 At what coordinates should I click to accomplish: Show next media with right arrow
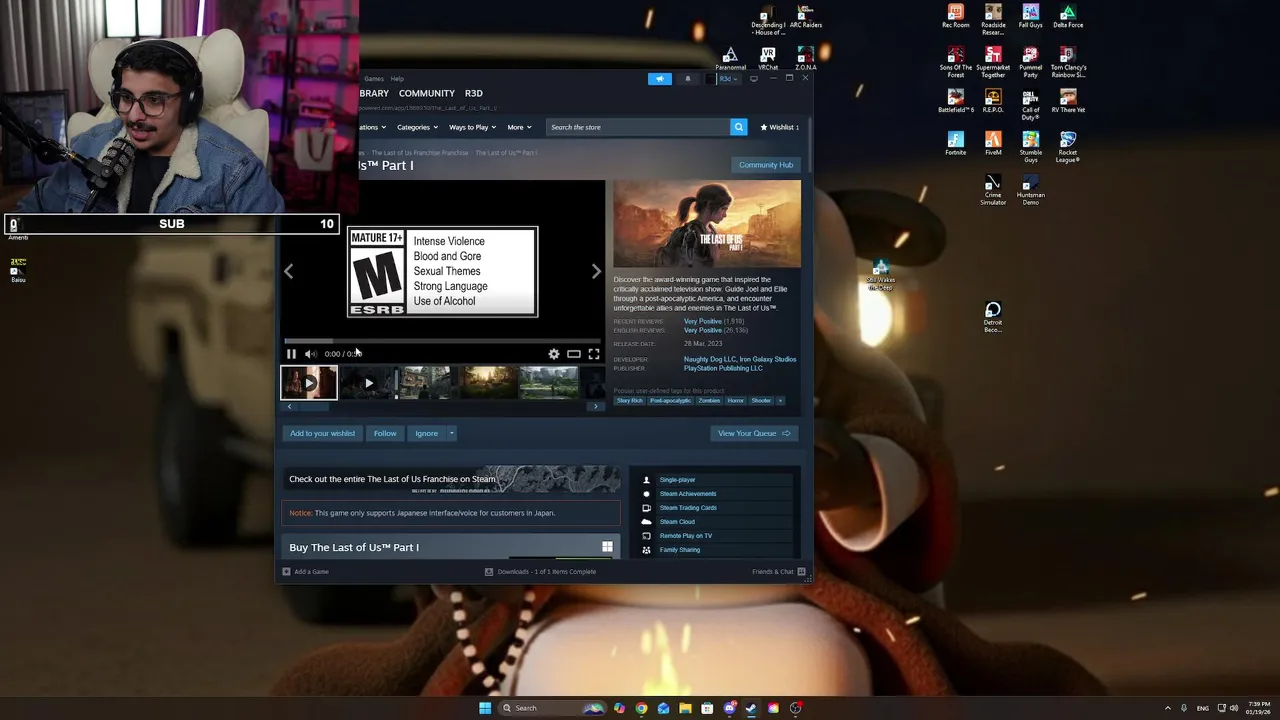pyautogui.click(x=596, y=271)
